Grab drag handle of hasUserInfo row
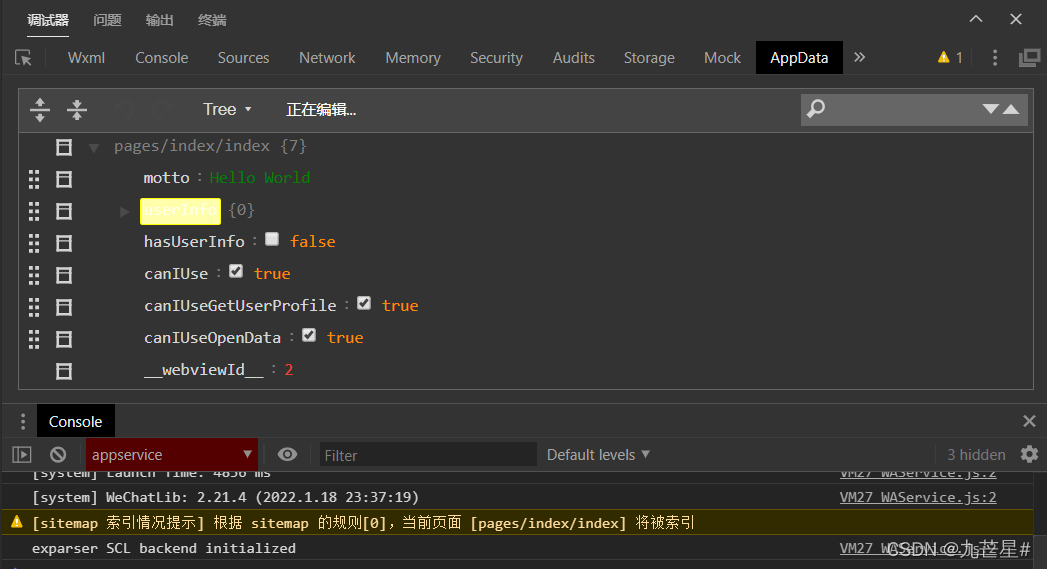 coord(34,243)
